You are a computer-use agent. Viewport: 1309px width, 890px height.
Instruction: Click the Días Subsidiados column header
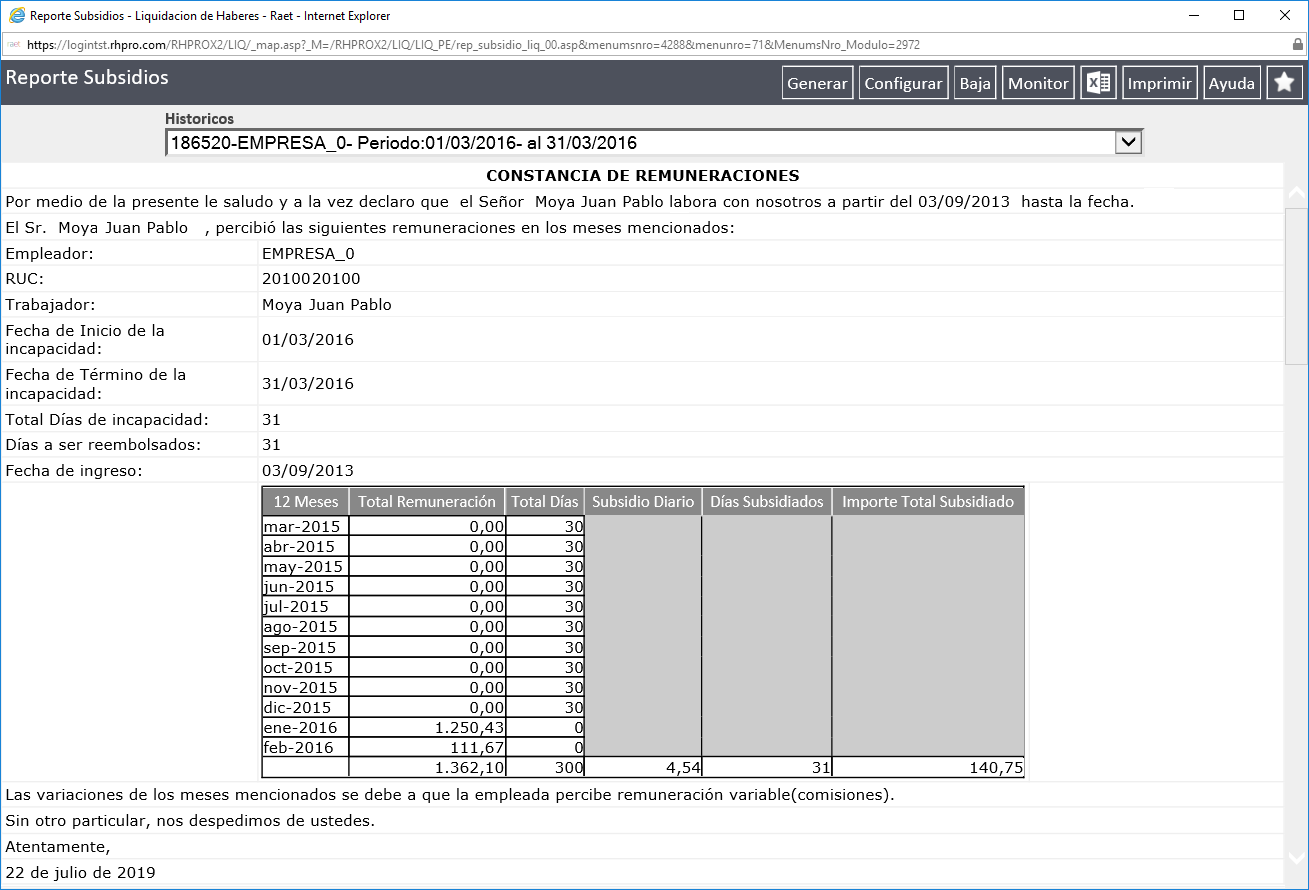[767, 501]
